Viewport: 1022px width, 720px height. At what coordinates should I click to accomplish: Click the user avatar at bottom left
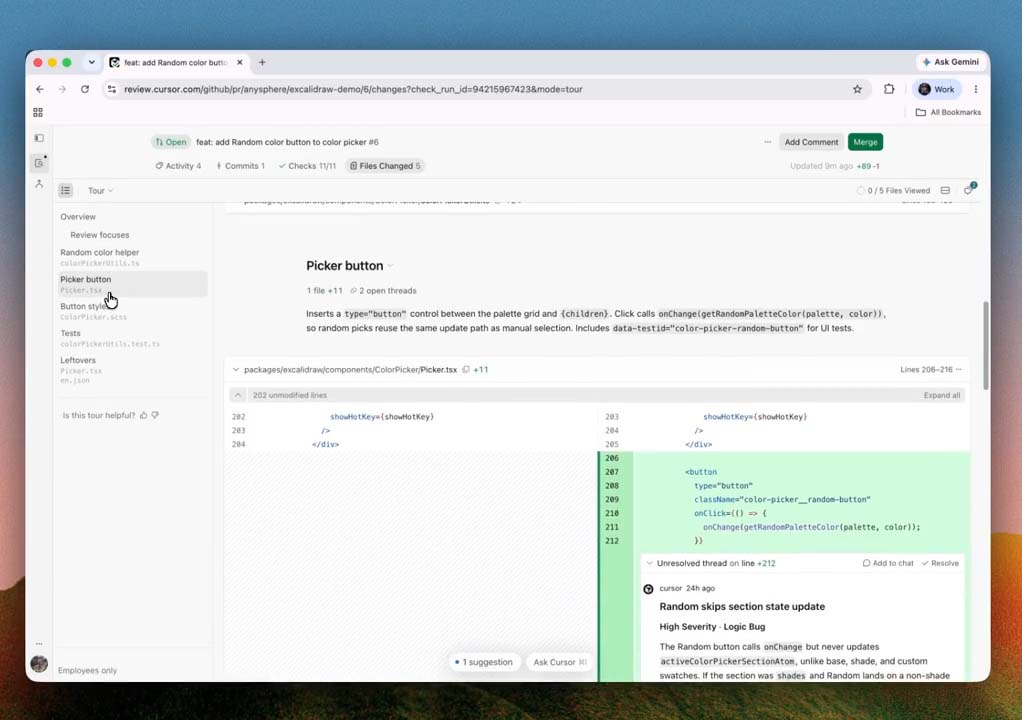pyautogui.click(x=39, y=663)
